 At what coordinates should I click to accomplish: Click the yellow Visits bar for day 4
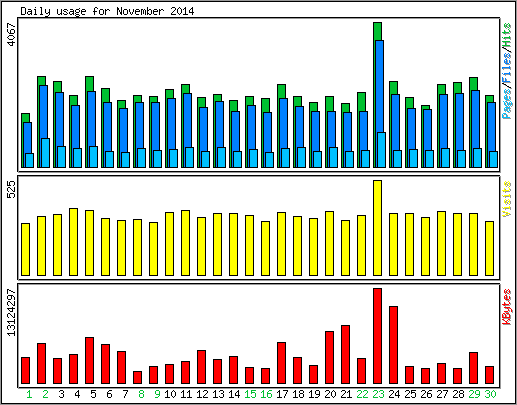[73, 242]
